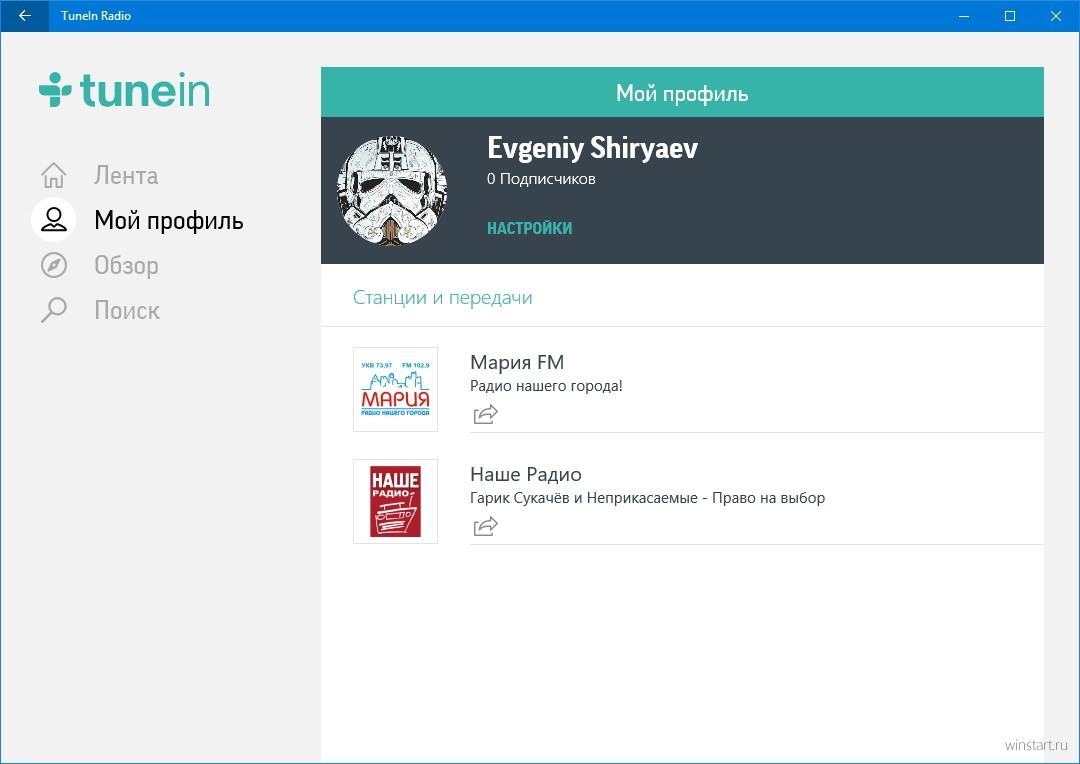Minimize the TuneIn Radio window
This screenshot has height=764, width=1080.
click(x=964, y=15)
